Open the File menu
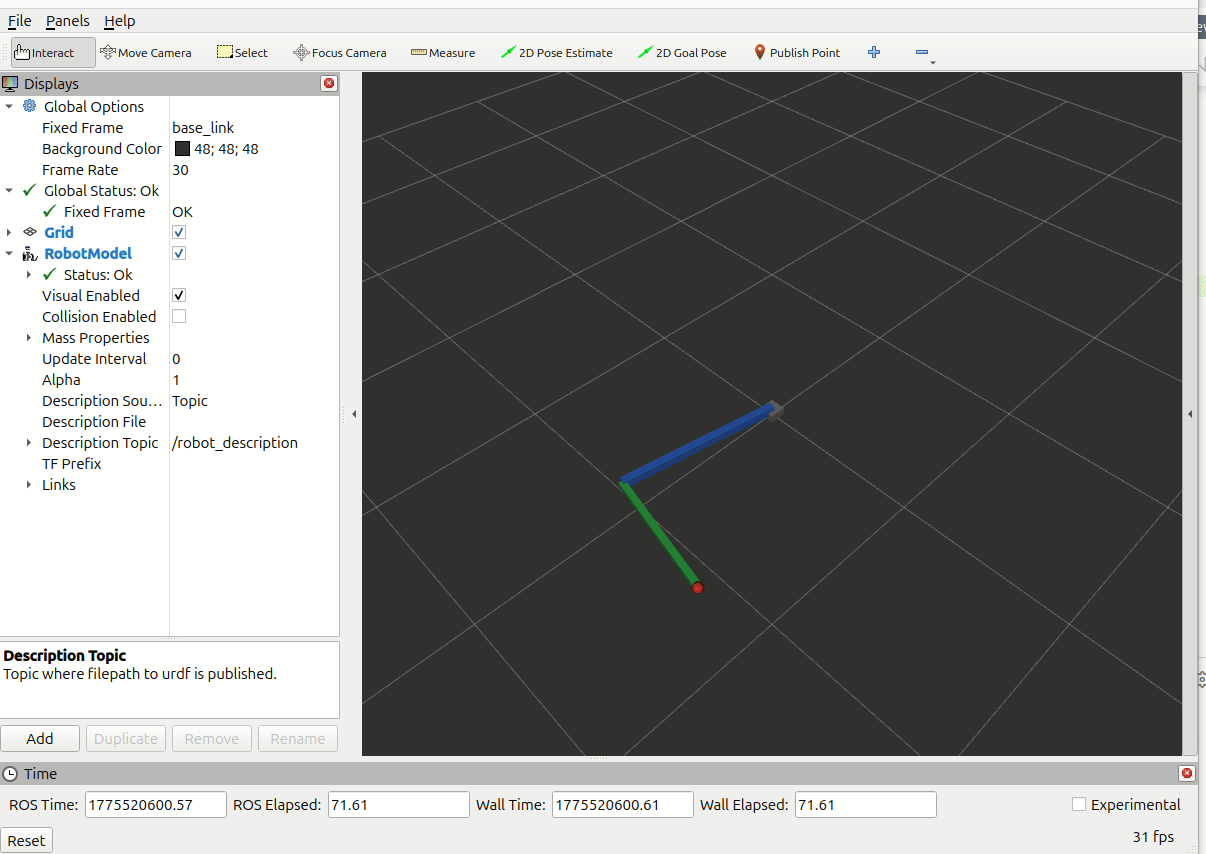This screenshot has height=854, width=1206. pyautogui.click(x=19, y=21)
